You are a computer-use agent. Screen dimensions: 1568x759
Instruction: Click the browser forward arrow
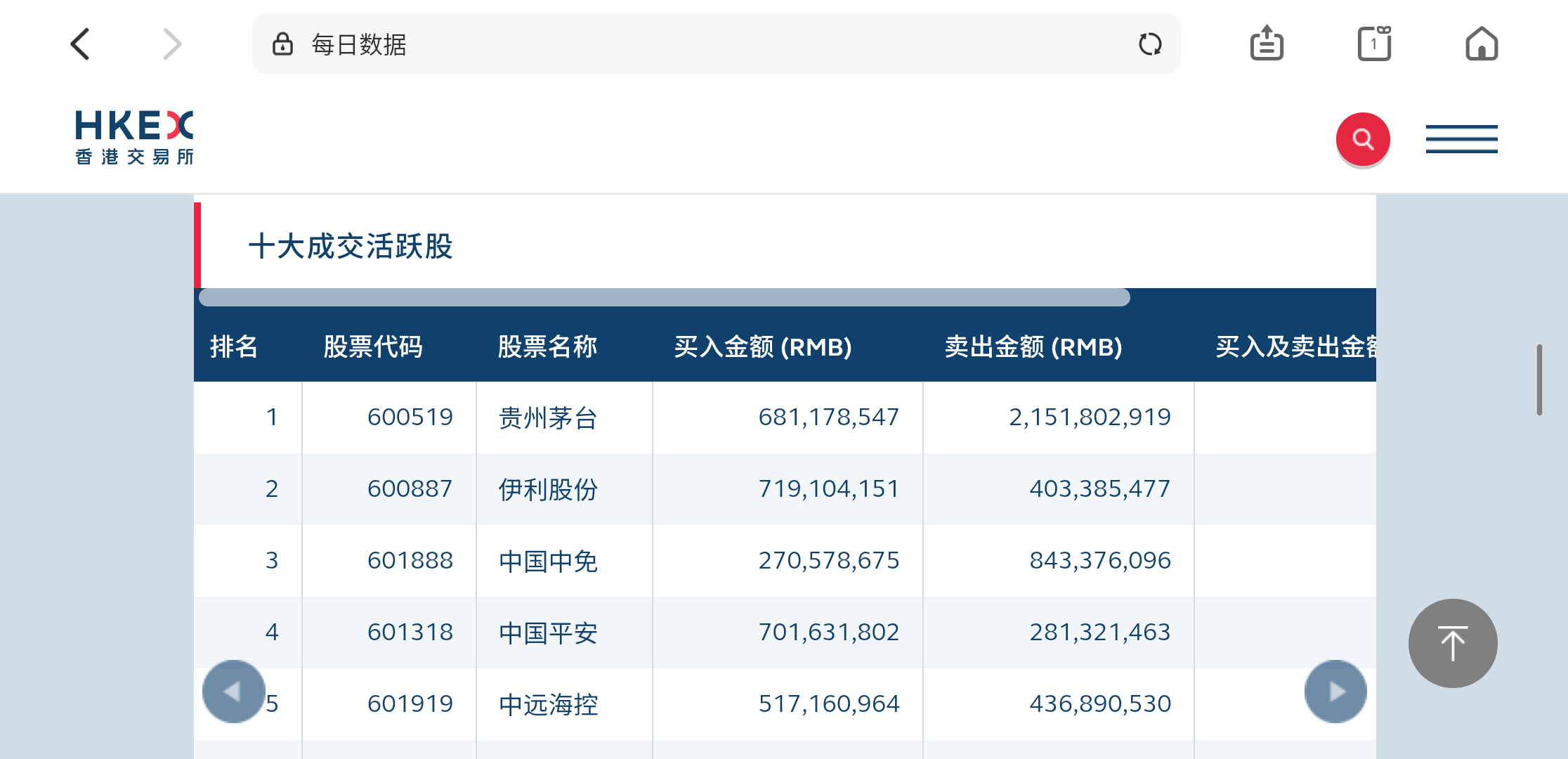click(x=172, y=44)
